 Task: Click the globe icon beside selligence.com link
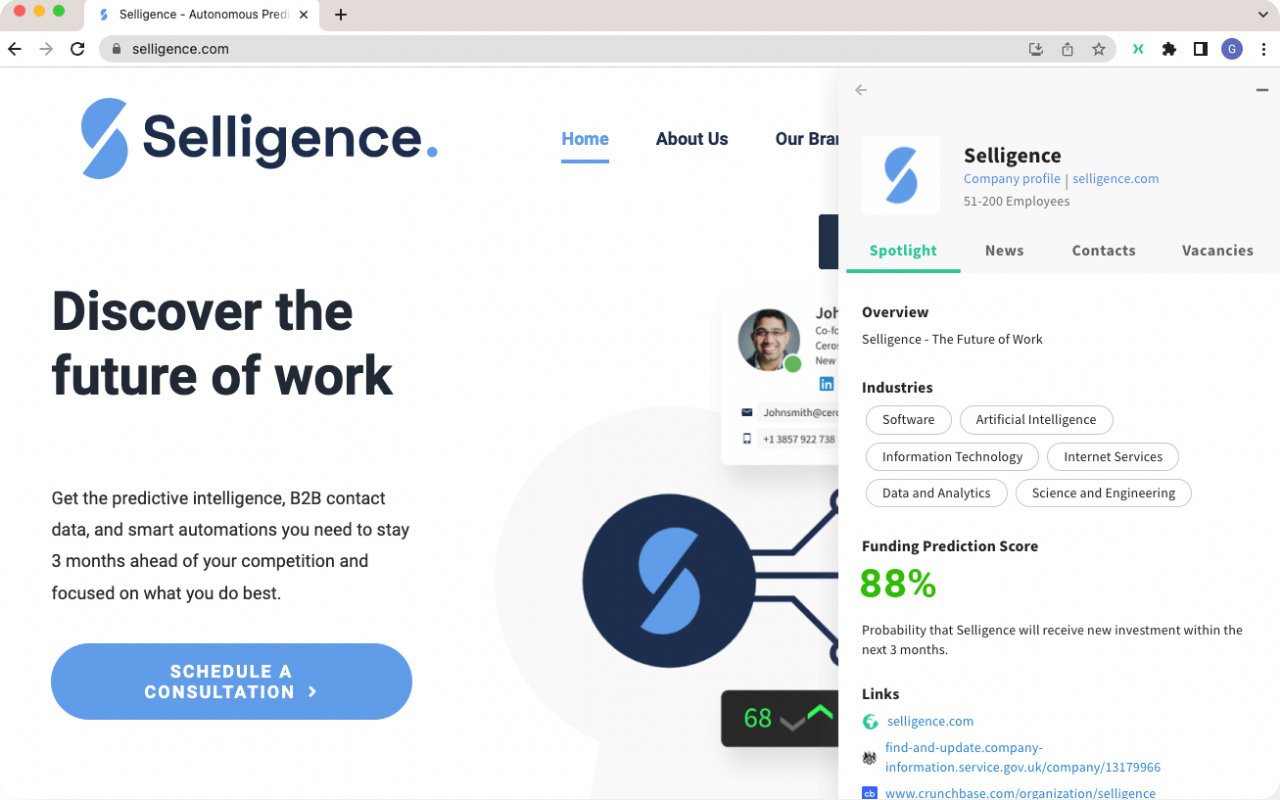pos(869,721)
